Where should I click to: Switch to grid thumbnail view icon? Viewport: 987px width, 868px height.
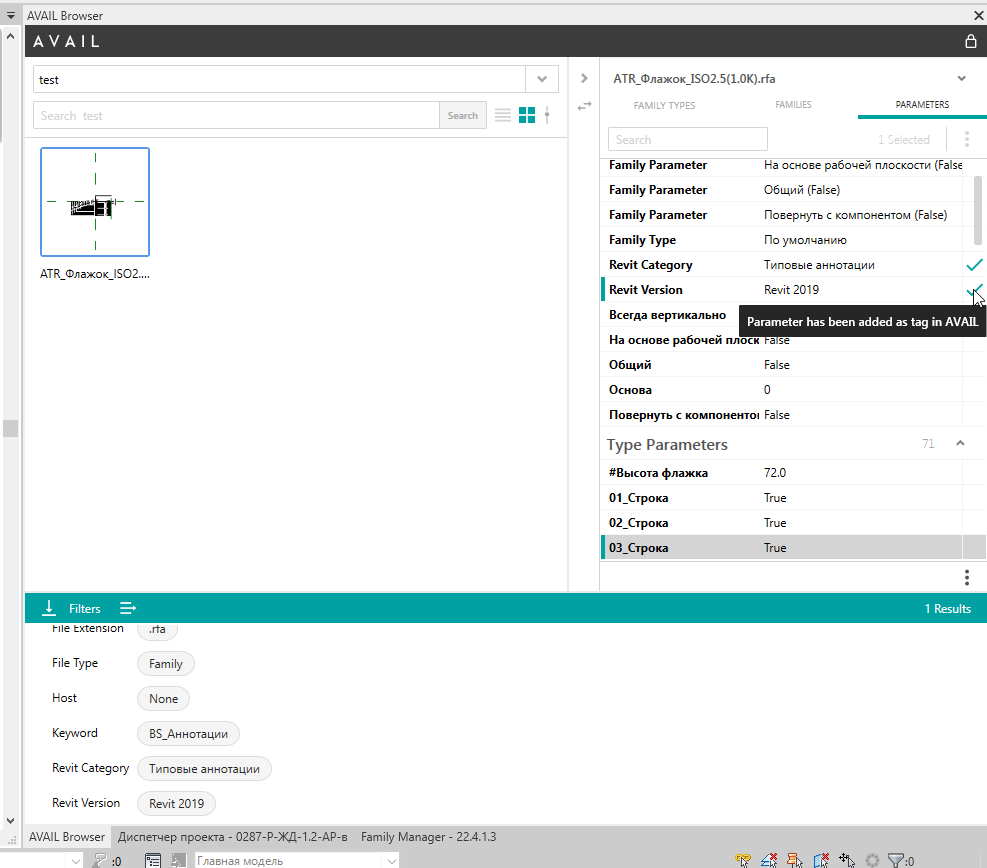pos(527,115)
